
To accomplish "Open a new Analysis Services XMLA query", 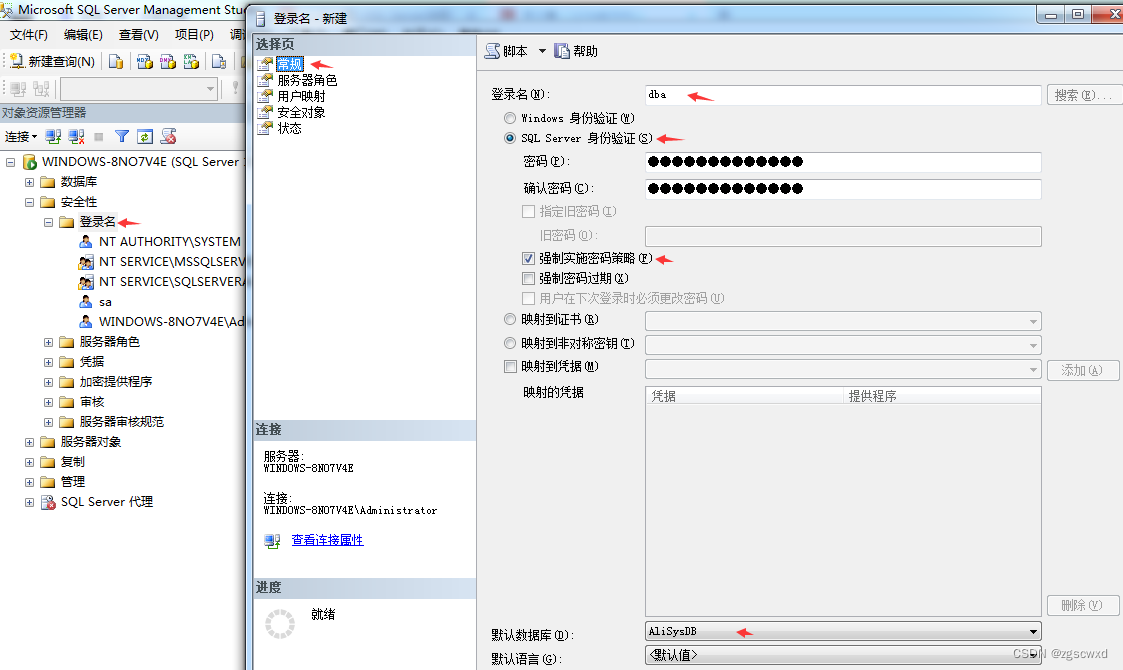I will (191, 62).
